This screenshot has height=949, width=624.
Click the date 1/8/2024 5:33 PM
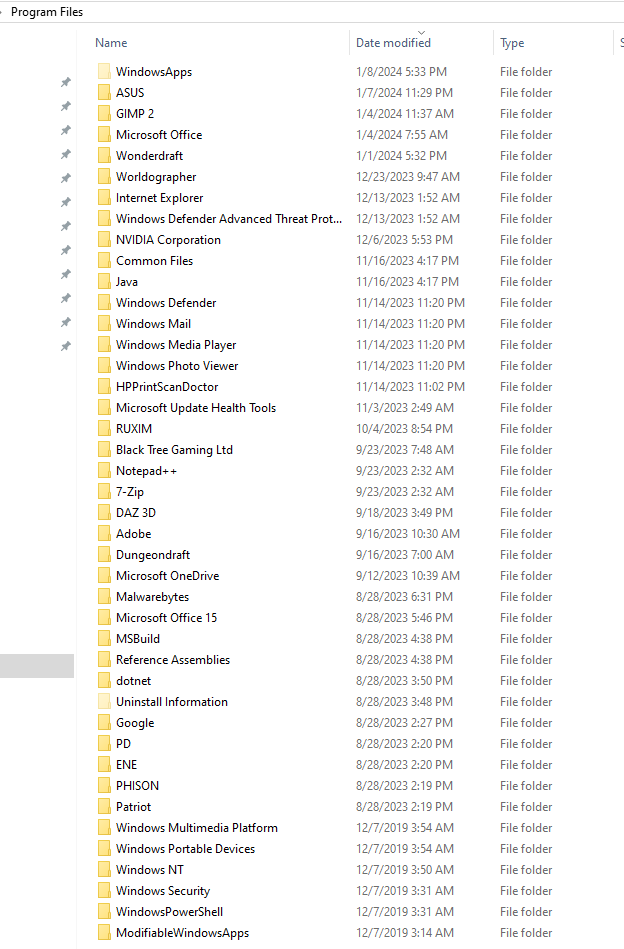point(401,71)
